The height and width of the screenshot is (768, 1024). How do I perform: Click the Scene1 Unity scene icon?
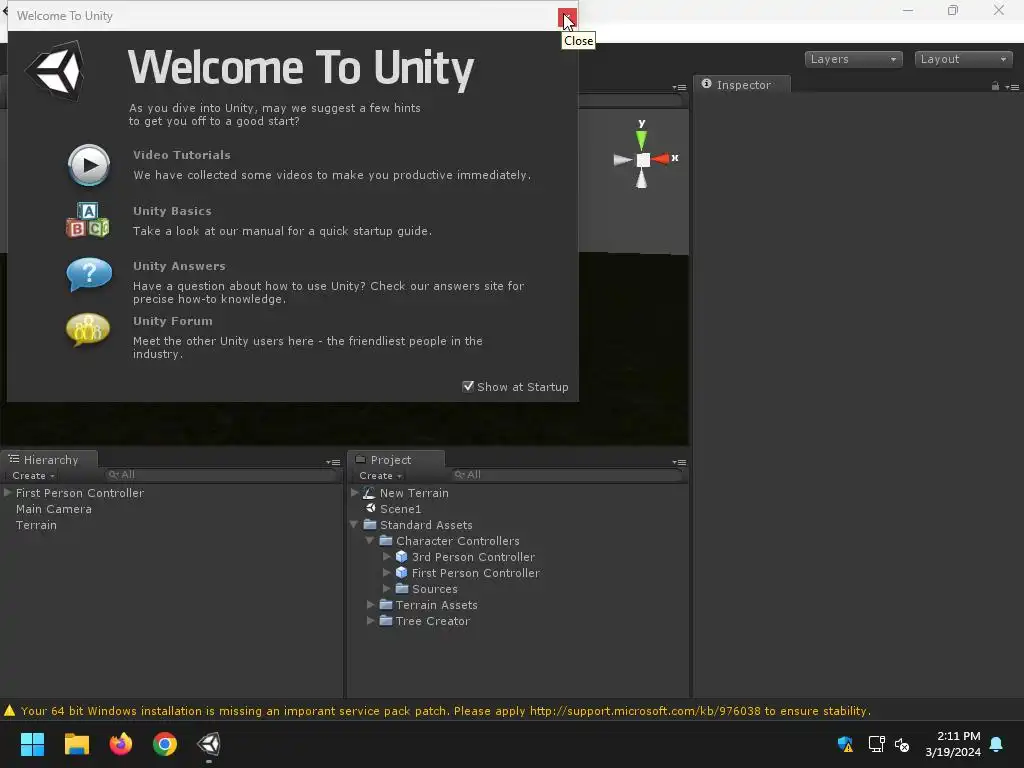370,508
